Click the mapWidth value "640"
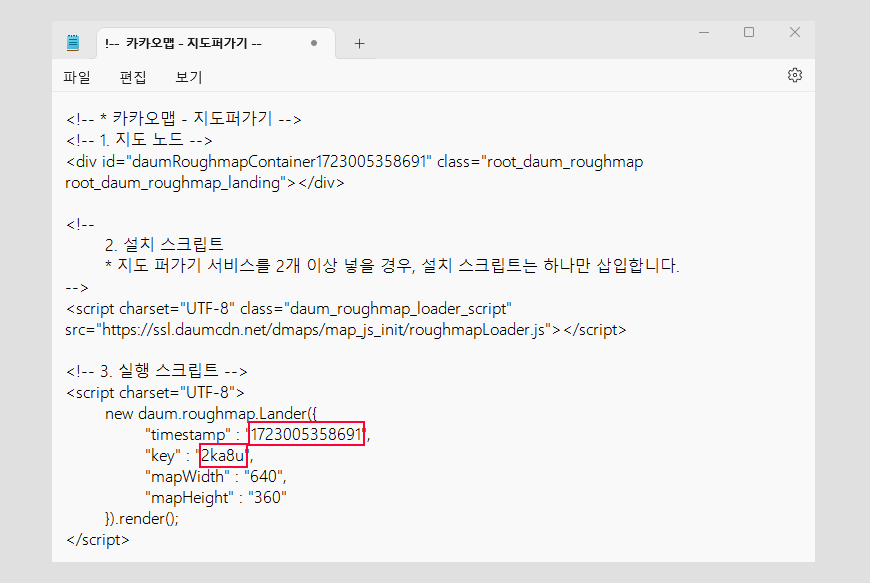Screen dimensions: 870x583 (x=264, y=476)
